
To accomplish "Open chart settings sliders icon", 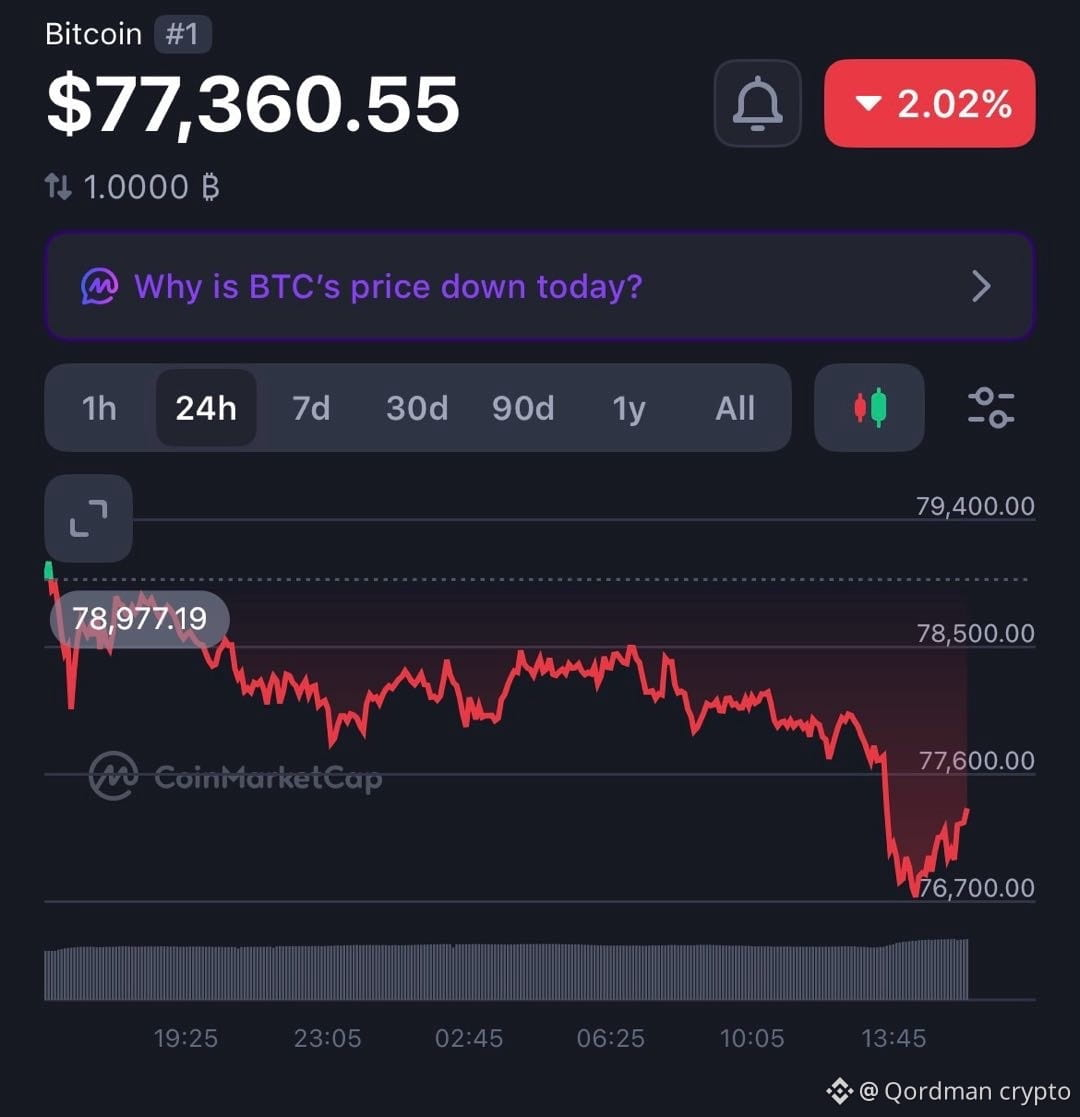I will pyautogui.click(x=991, y=407).
